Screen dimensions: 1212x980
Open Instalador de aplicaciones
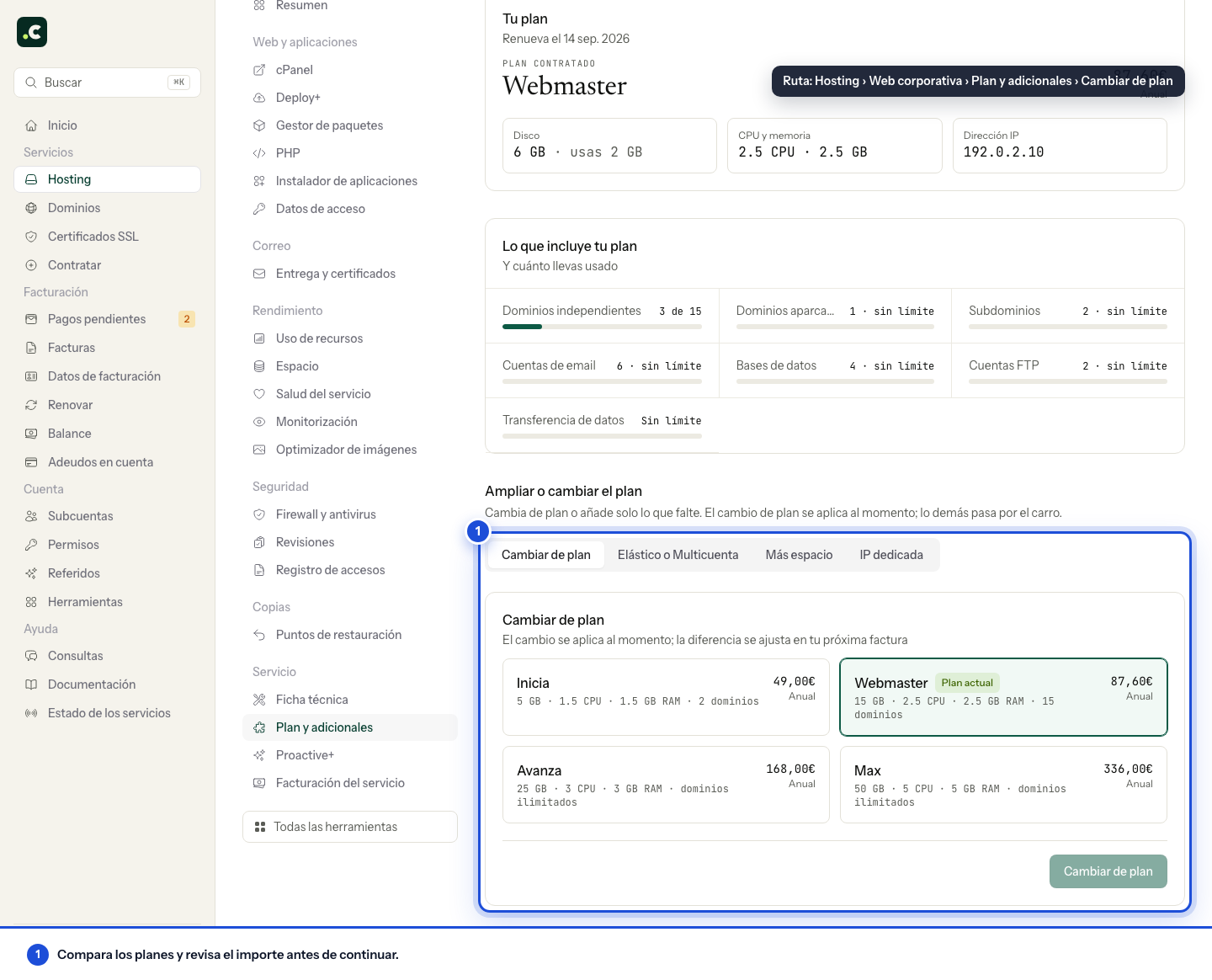pos(350,181)
